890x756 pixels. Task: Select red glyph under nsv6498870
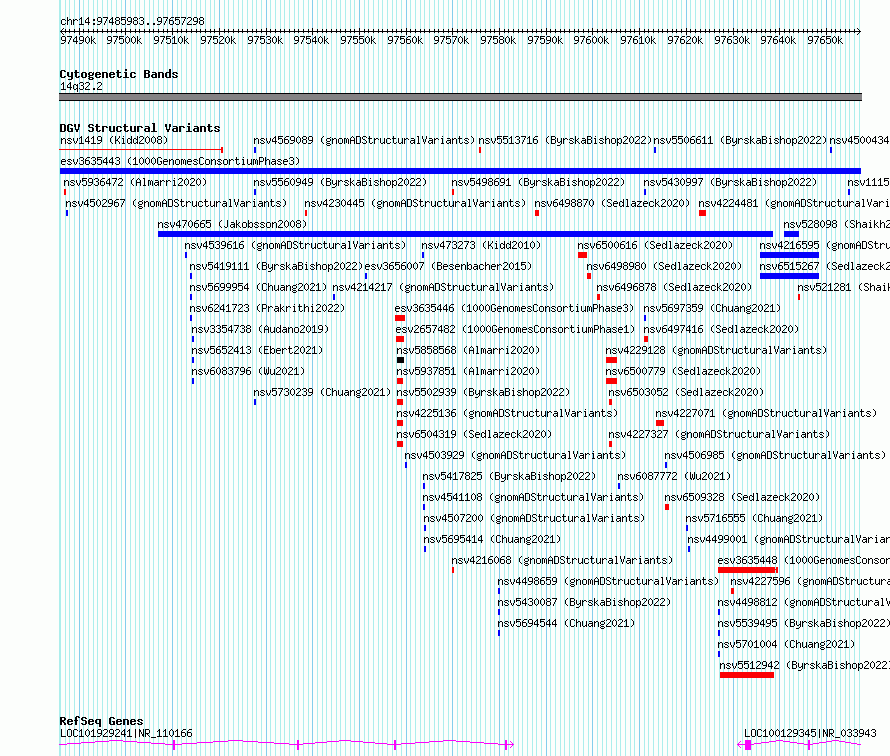coord(537,213)
